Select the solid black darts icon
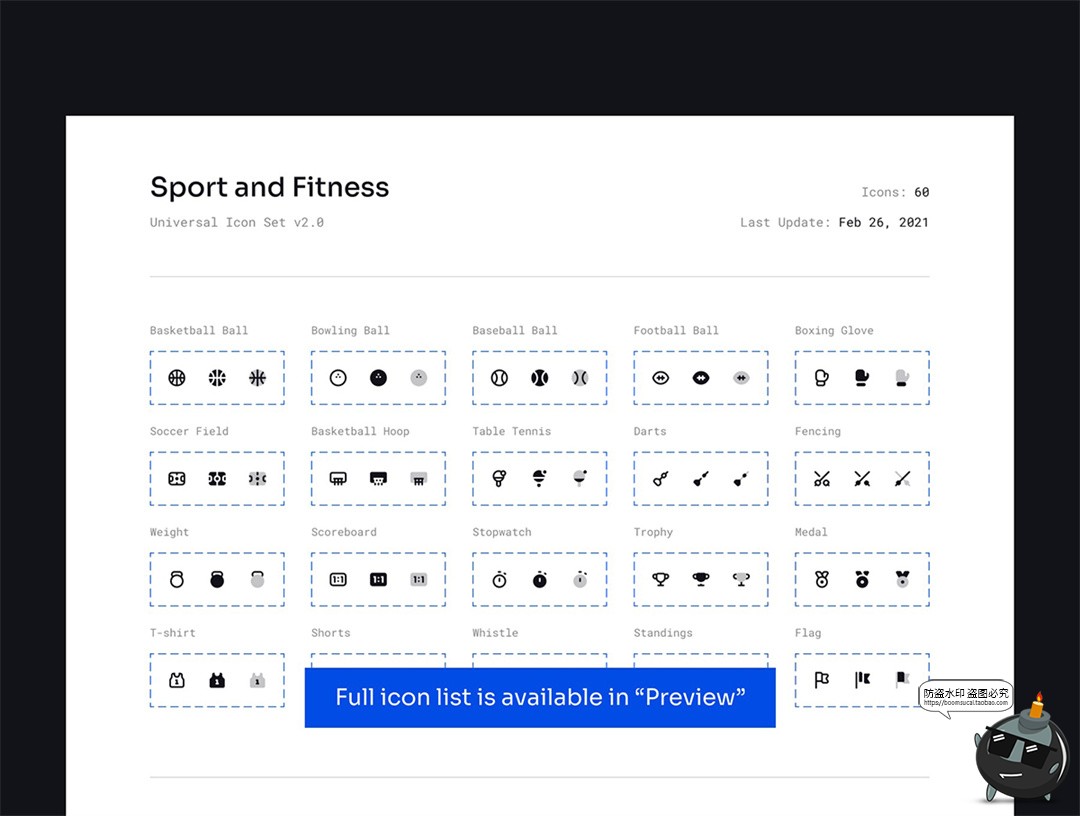Image resolution: width=1080 pixels, height=816 pixels. tap(701, 479)
